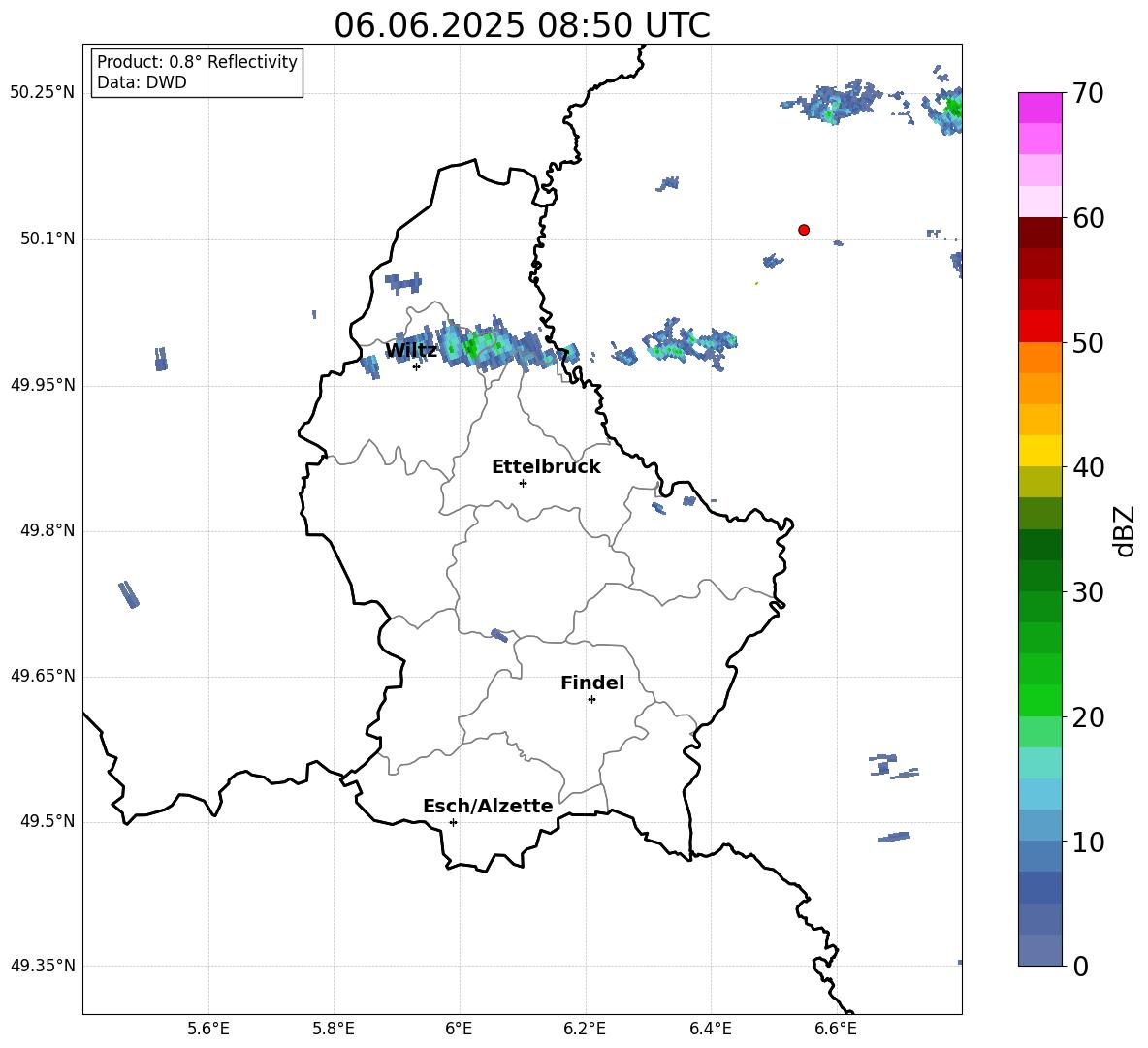Click the 49.95°N latitude label

click(x=43, y=385)
